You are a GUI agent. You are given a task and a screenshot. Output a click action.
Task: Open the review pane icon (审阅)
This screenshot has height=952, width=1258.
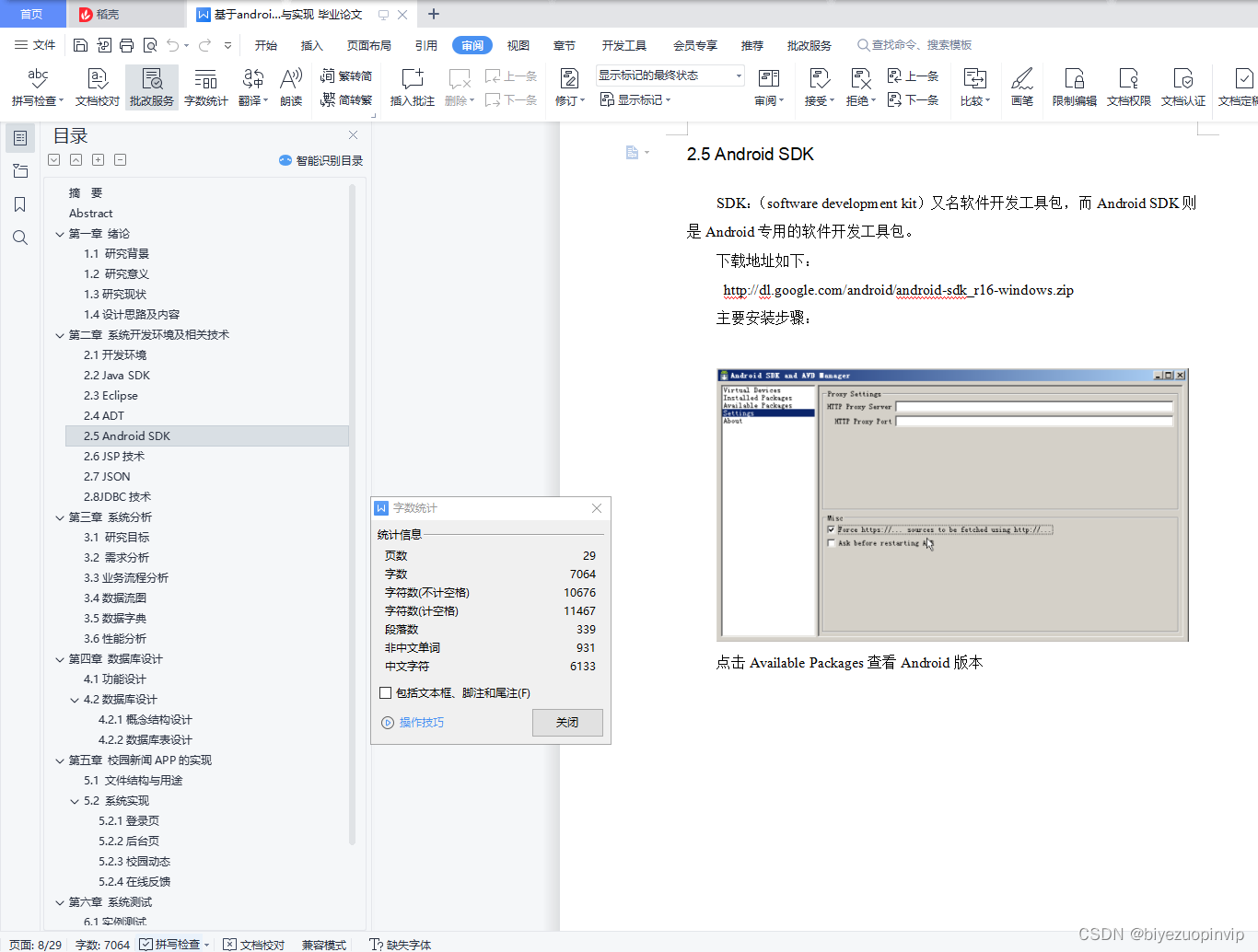pos(769,87)
